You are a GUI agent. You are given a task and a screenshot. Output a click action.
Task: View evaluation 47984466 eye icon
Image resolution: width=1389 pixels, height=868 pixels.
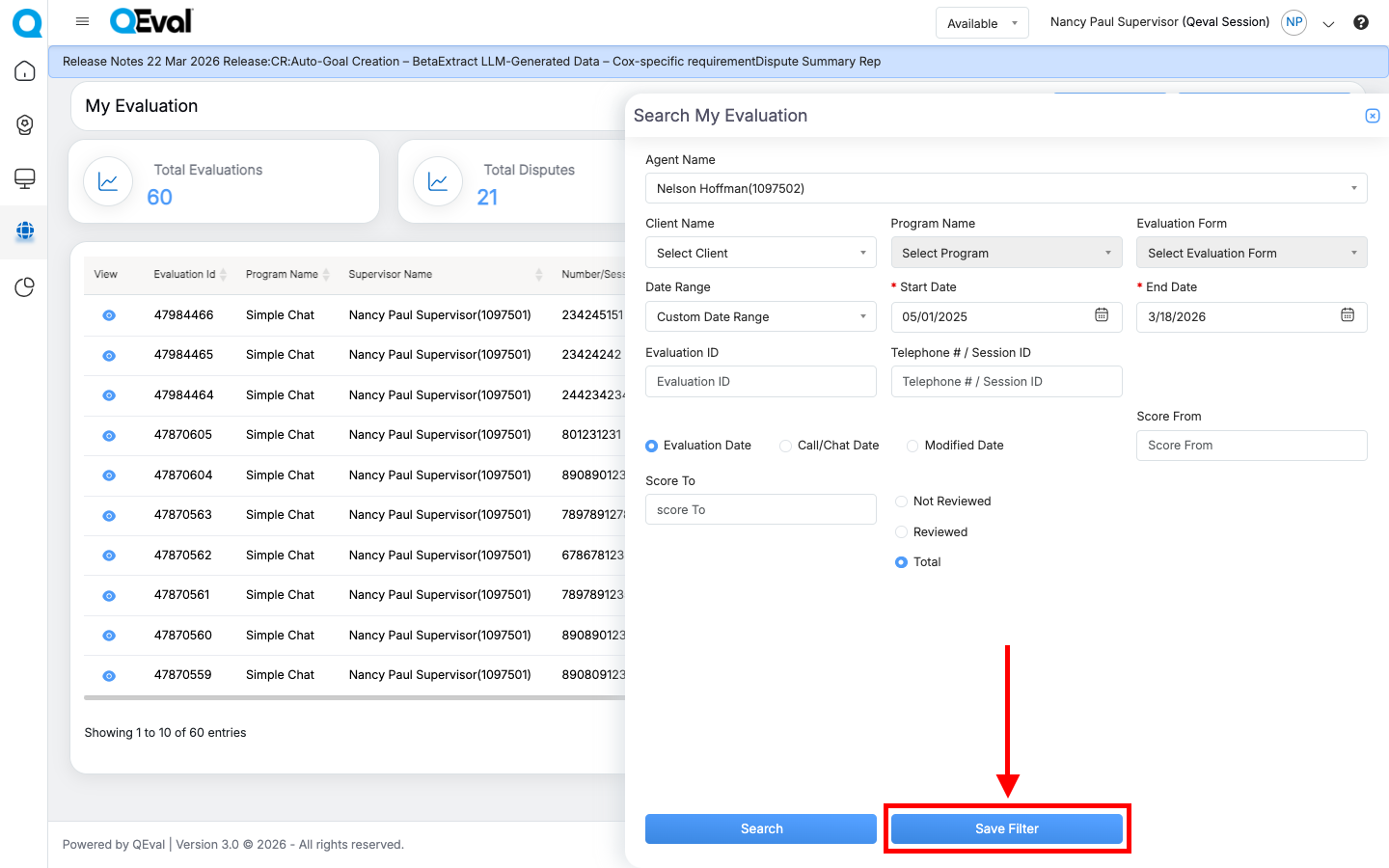click(109, 315)
